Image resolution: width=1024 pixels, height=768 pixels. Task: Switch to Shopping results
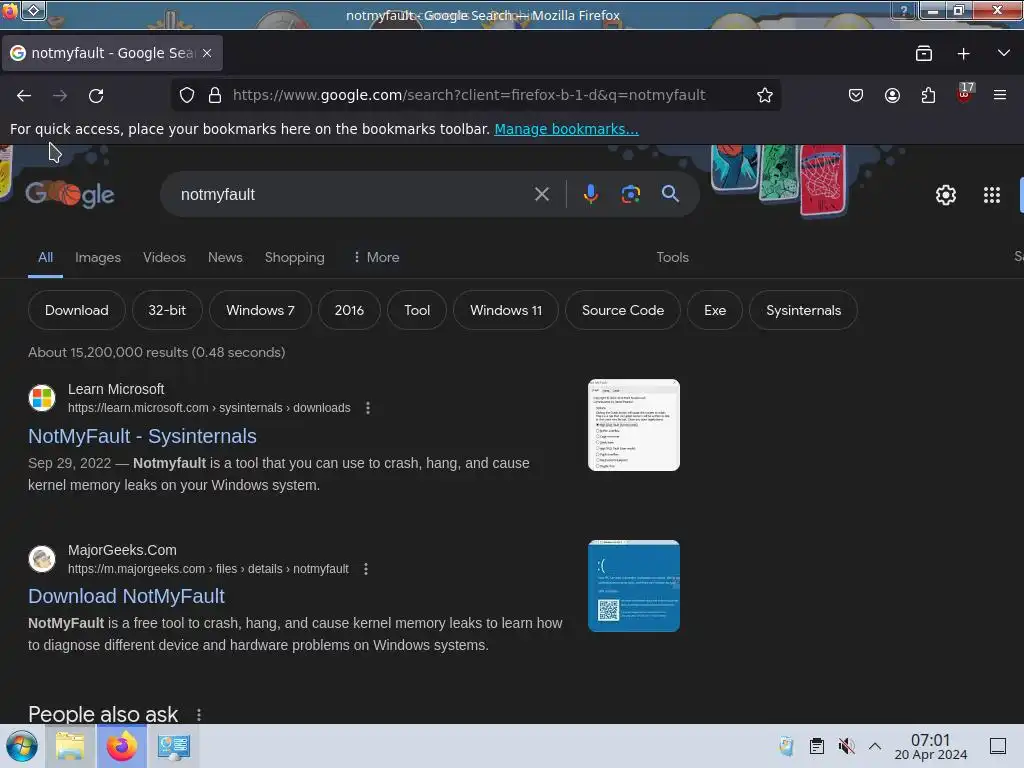[295, 257]
